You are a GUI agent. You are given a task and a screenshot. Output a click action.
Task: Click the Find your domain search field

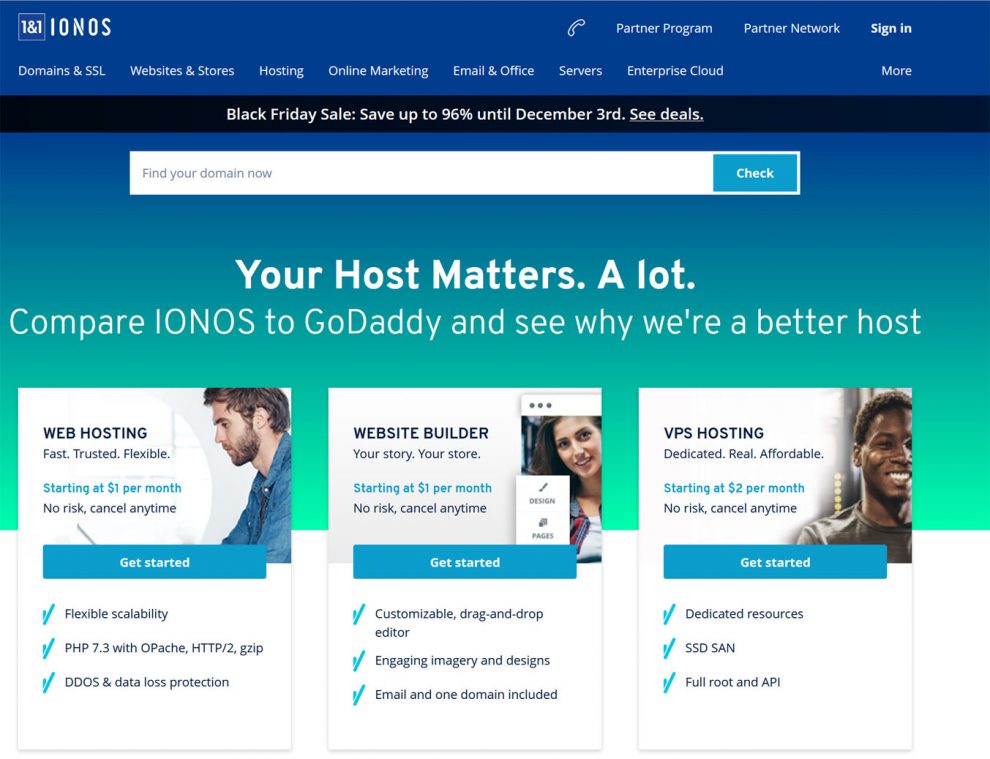422,173
